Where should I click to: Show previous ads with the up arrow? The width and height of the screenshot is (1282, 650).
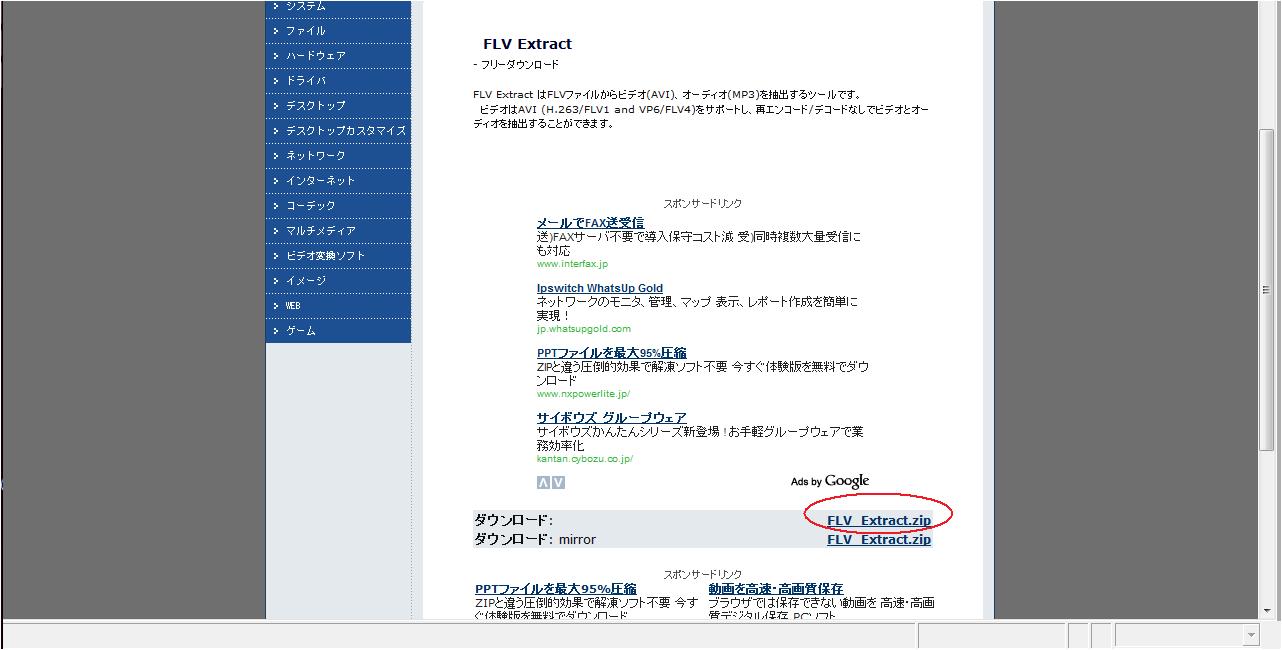pos(543,483)
